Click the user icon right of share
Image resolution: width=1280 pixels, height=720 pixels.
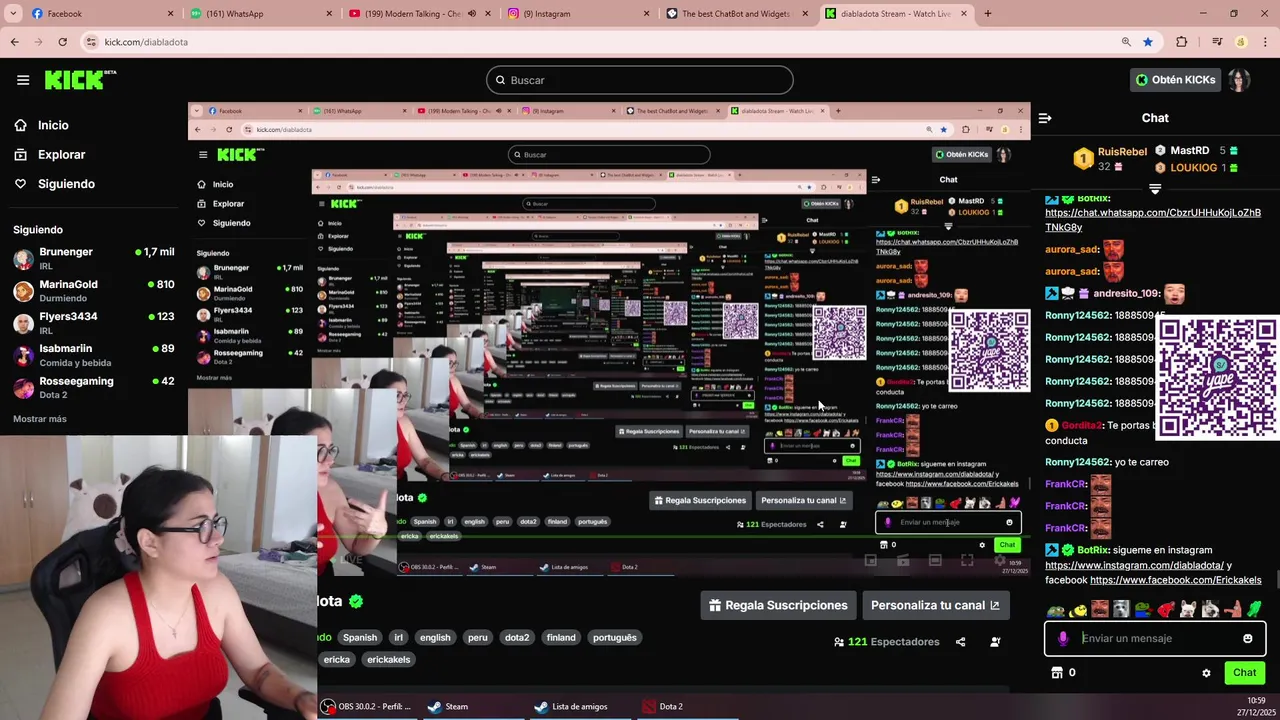(x=995, y=642)
